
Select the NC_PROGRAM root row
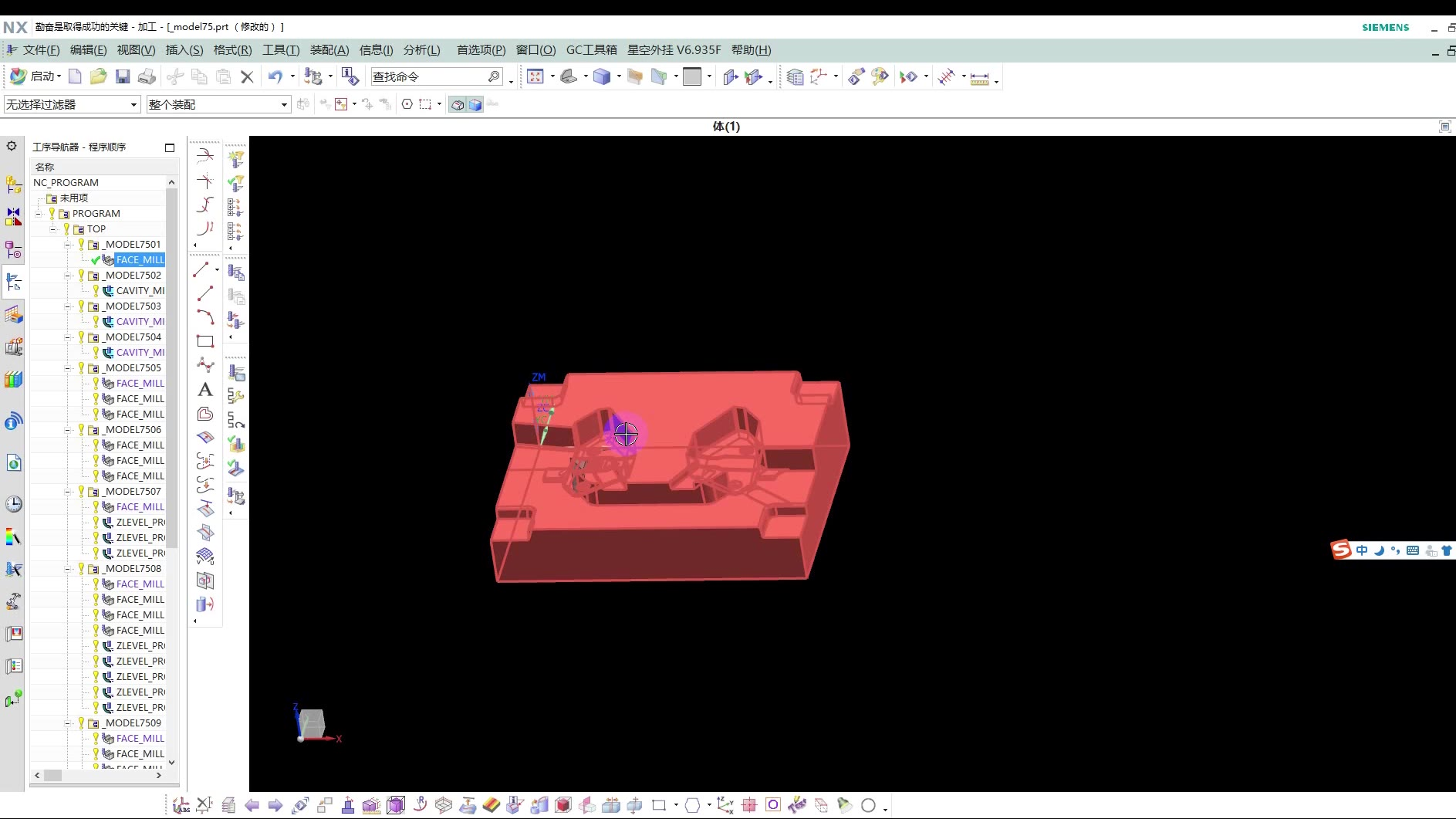pos(99,183)
